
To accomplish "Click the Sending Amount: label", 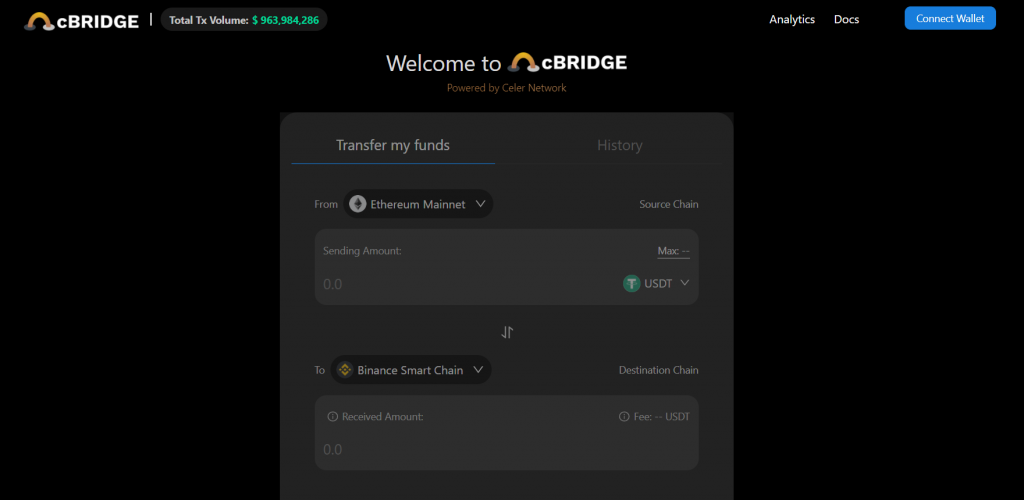I will click(362, 251).
